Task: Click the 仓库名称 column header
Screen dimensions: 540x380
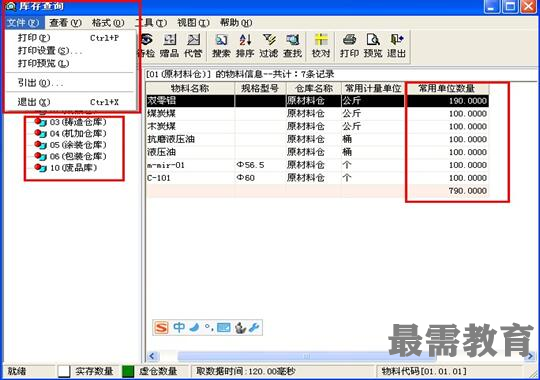Action: point(313,89)
